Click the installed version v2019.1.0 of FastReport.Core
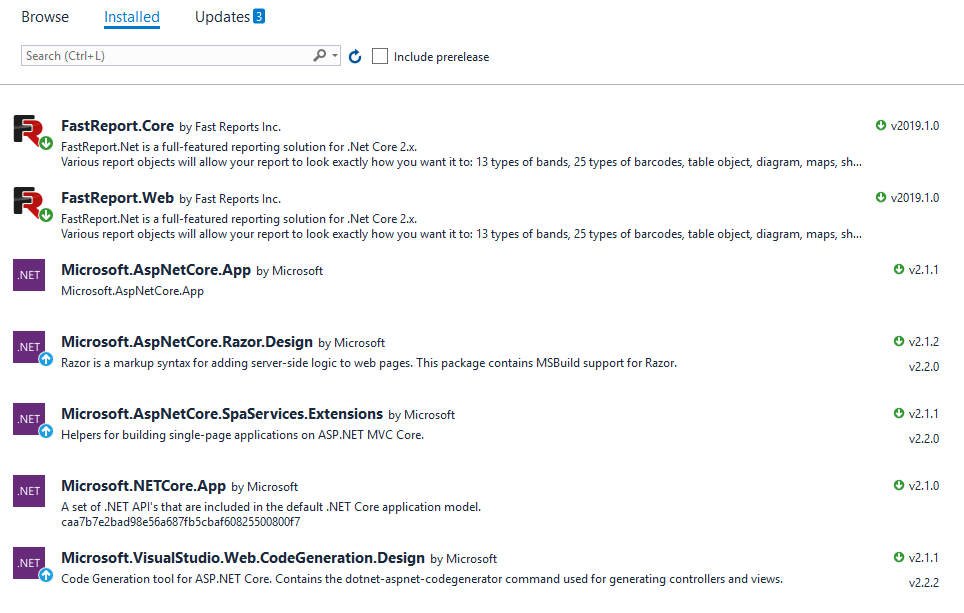The width and height of the screenshot is (964, 613). (x=914, y=125)
